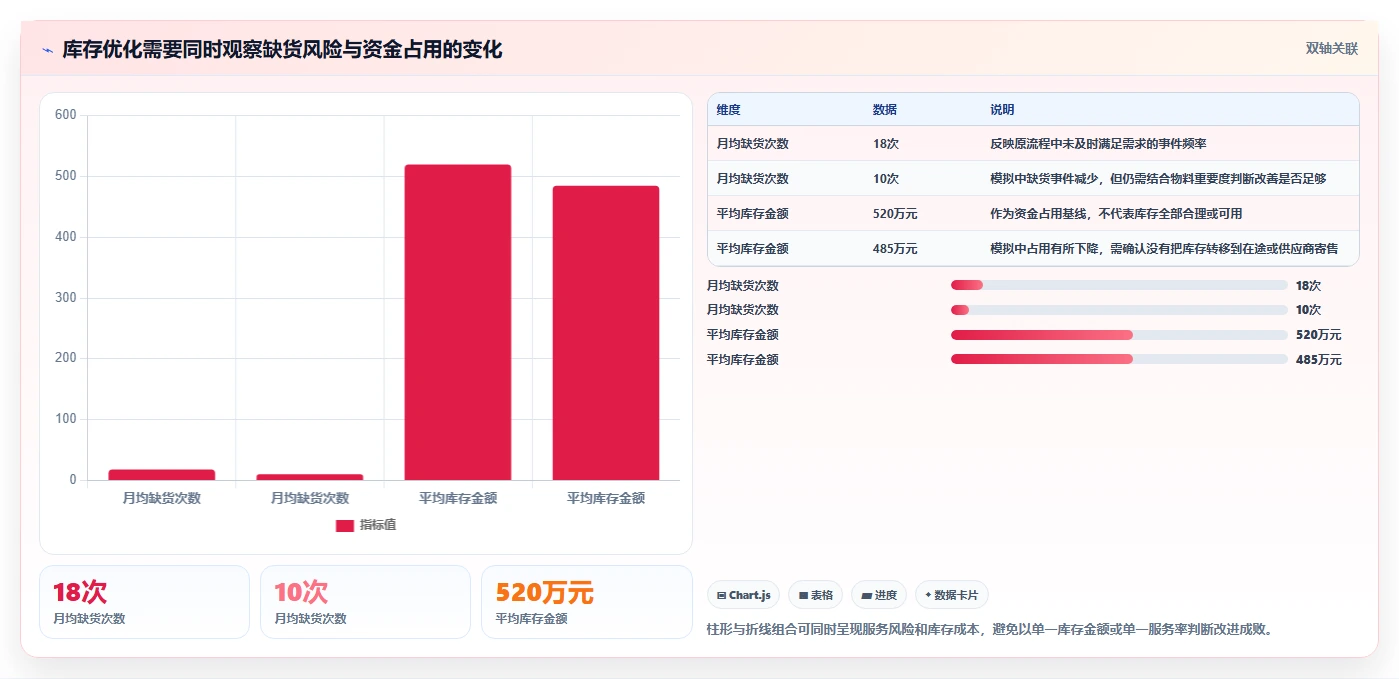Image resolution: width=1399 pixels, height=679 pixels.
Task: Click description starting 模拟中占用有所下降
Action: coord(1164,249)
